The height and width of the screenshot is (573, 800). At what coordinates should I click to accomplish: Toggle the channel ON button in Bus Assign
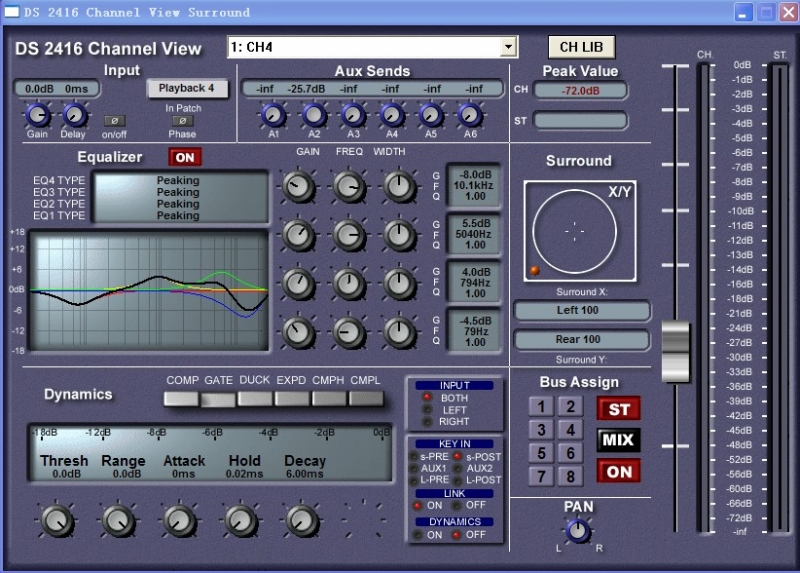click(x=619, y=471)
